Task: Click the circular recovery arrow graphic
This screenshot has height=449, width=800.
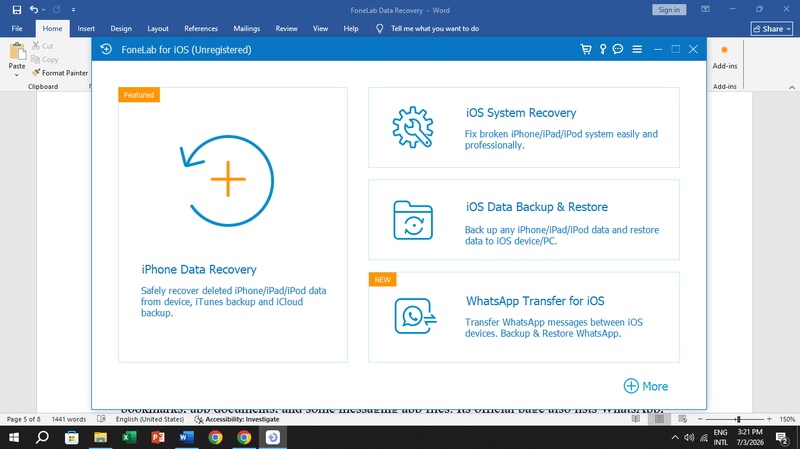Action: pyautogui.click(x=227, y=180)
